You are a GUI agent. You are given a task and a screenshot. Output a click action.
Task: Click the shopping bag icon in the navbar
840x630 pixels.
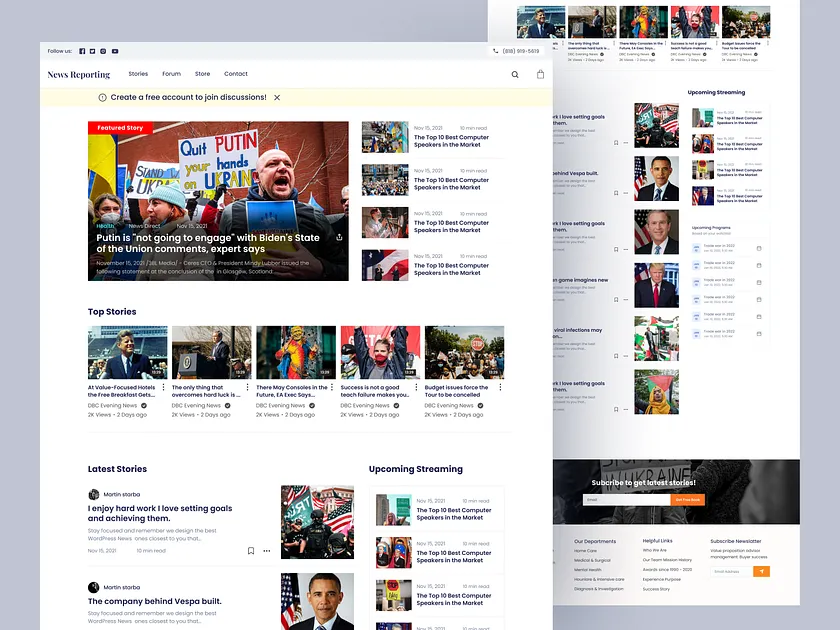(540, 74)
